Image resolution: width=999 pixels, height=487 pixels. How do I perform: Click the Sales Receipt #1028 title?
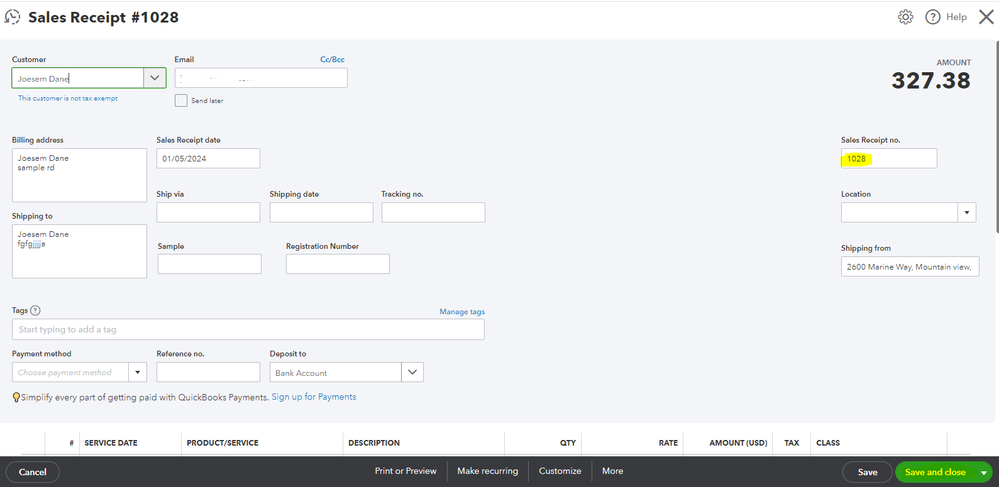pos(103,17)
